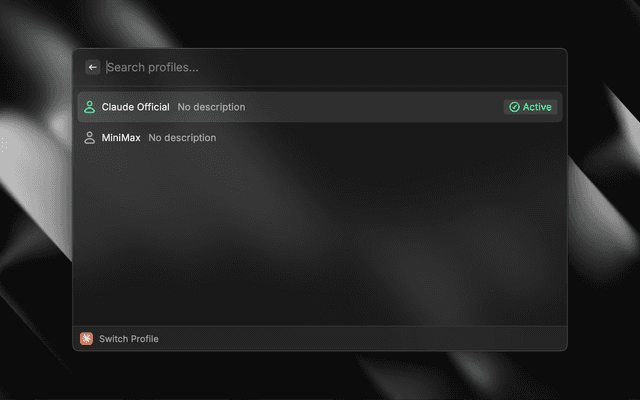Click "No description" beside Claude Official
The image size is (640, 400).
coord(211,107)
